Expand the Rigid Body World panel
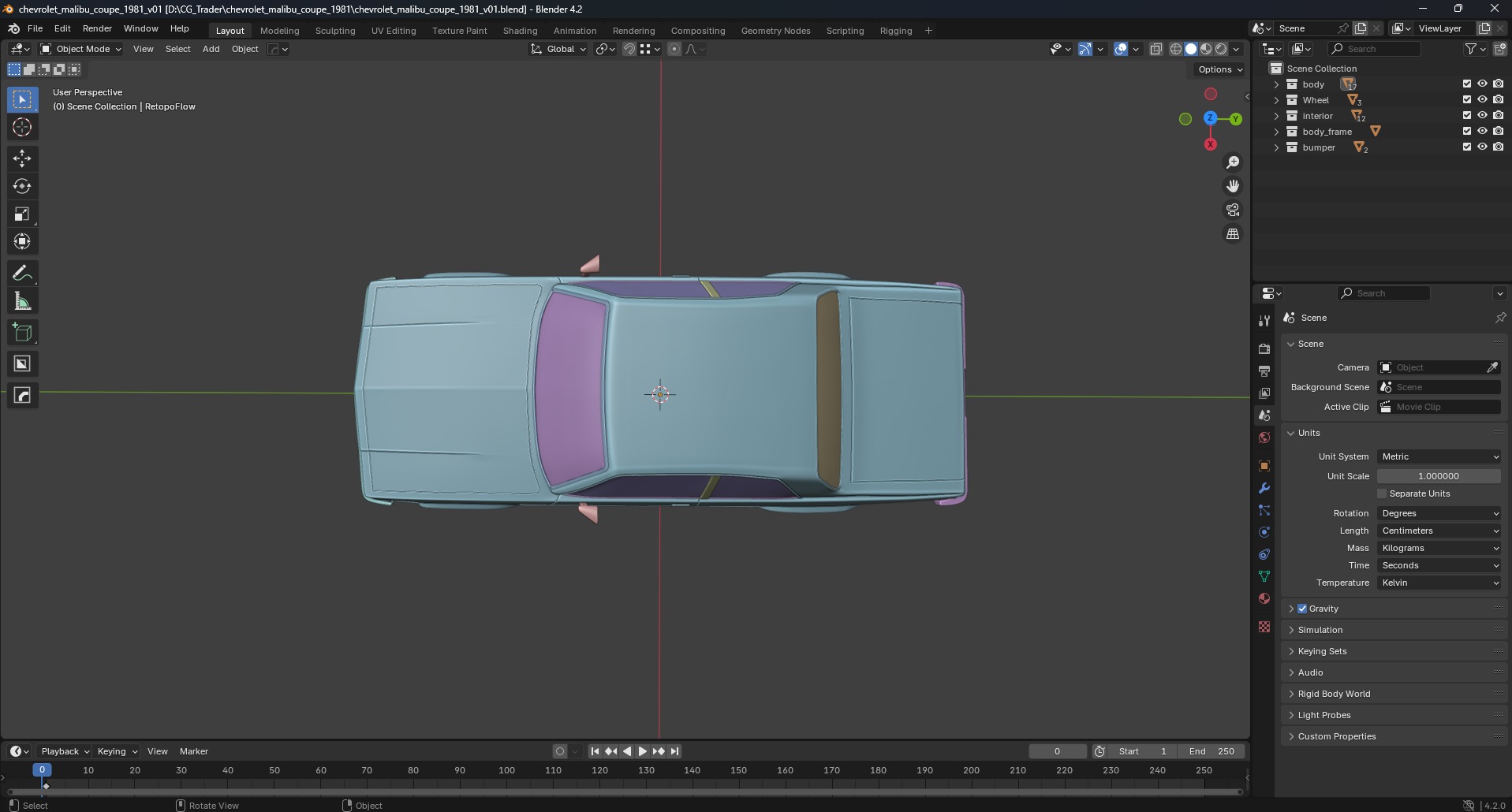The image size is (1512, 812). tap(1334, 694)
